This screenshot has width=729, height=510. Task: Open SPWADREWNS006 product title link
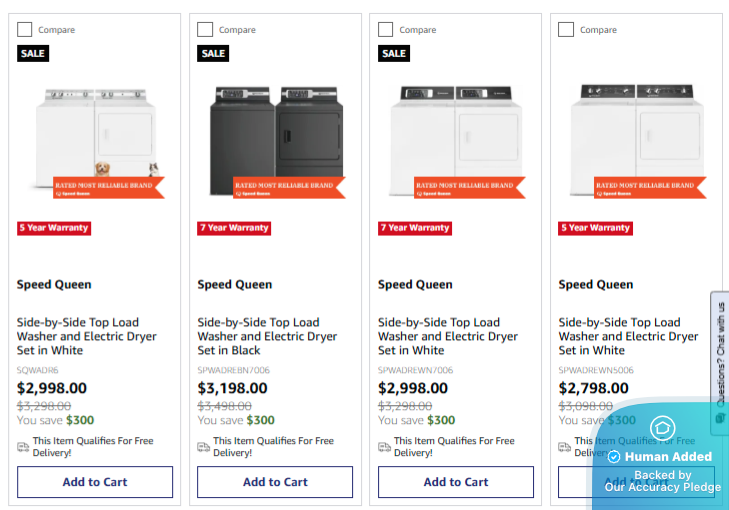click(x=628, y=336)
